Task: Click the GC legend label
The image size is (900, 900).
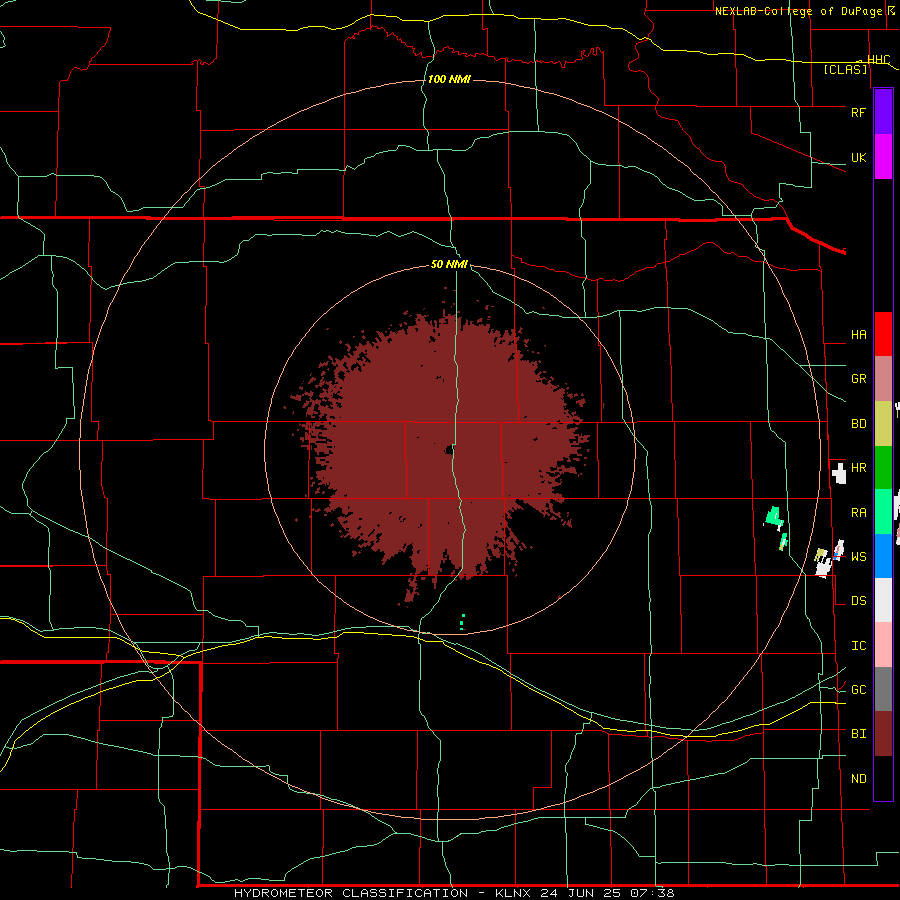Action: point(858,690)
